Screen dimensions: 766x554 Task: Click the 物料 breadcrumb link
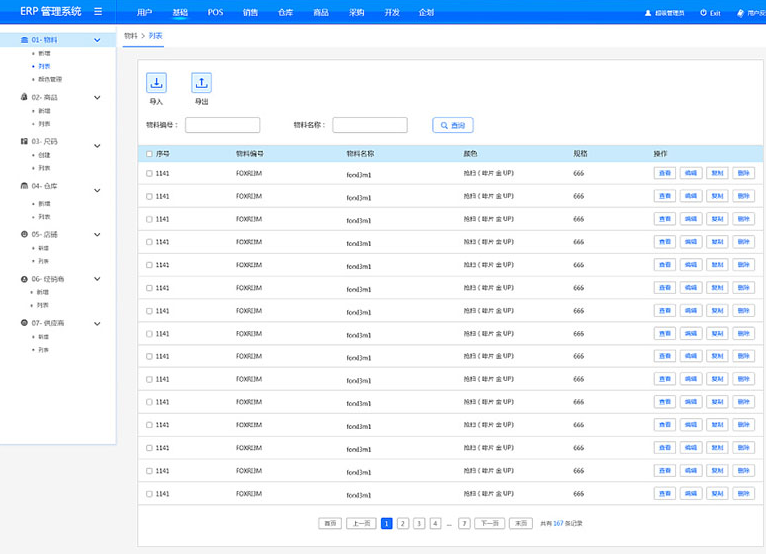pos(130,36)
